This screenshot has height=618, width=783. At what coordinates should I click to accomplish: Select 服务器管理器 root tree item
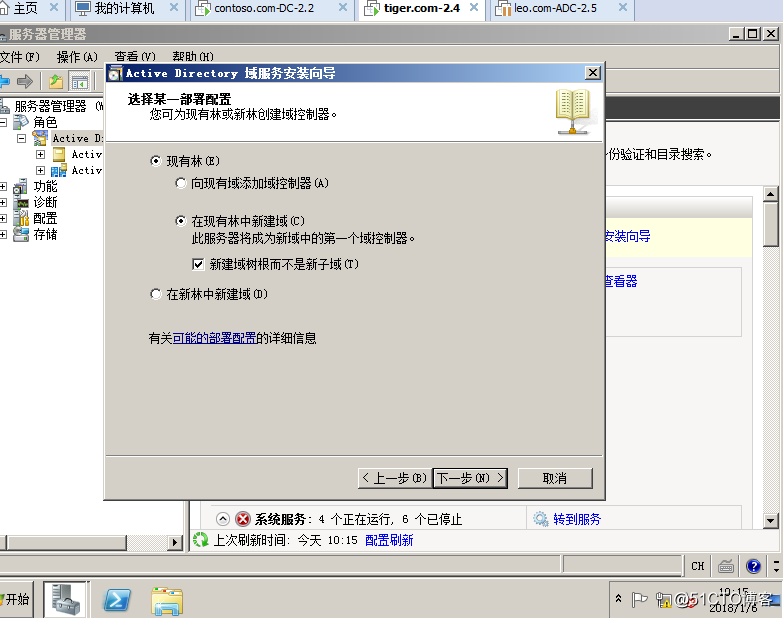click(50, 106)
